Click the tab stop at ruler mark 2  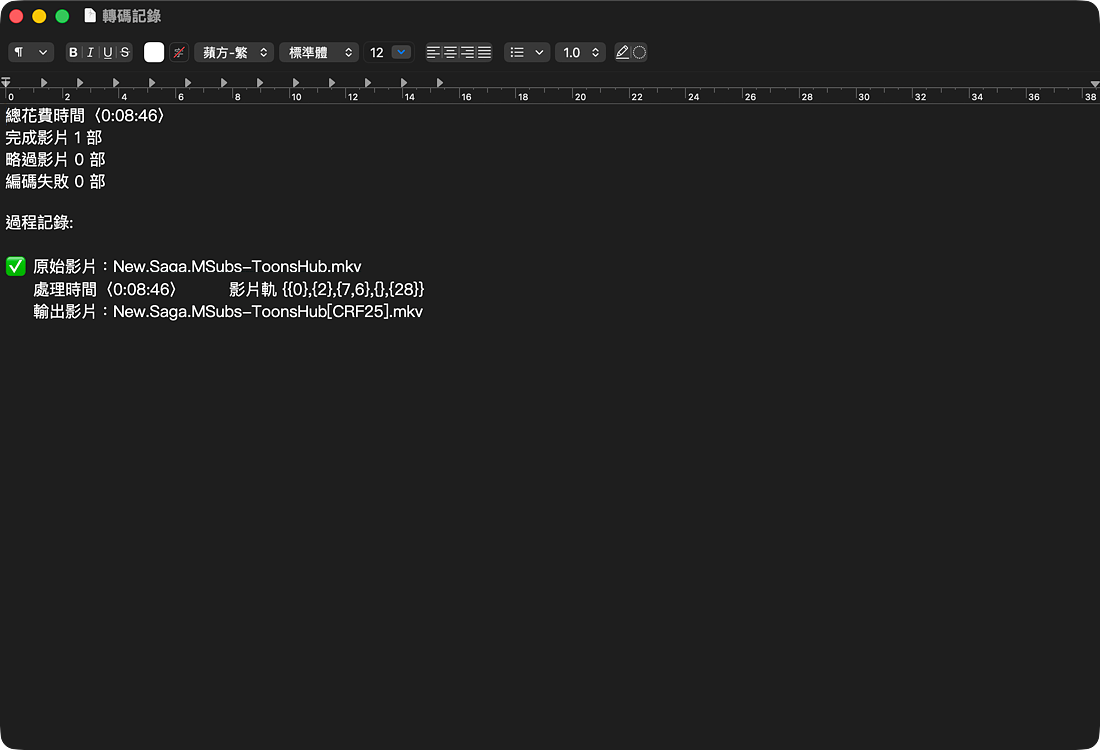pos(80,82)
